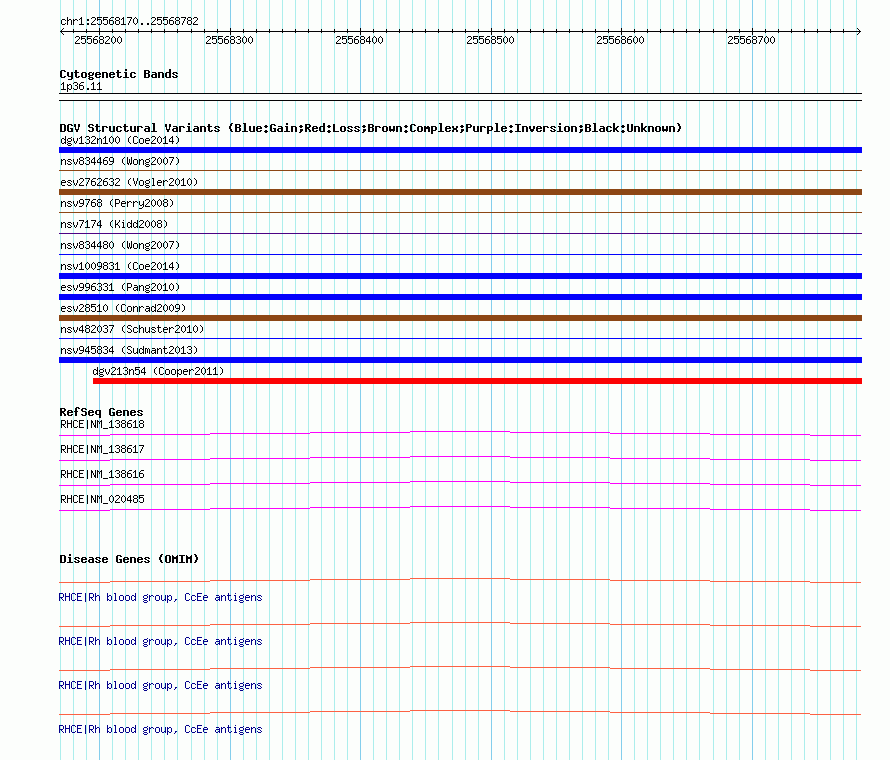This screenshot has width=890, height=760.
Task: Open third RHCE Rh blood group OMIM link
Action: [161, 686]
